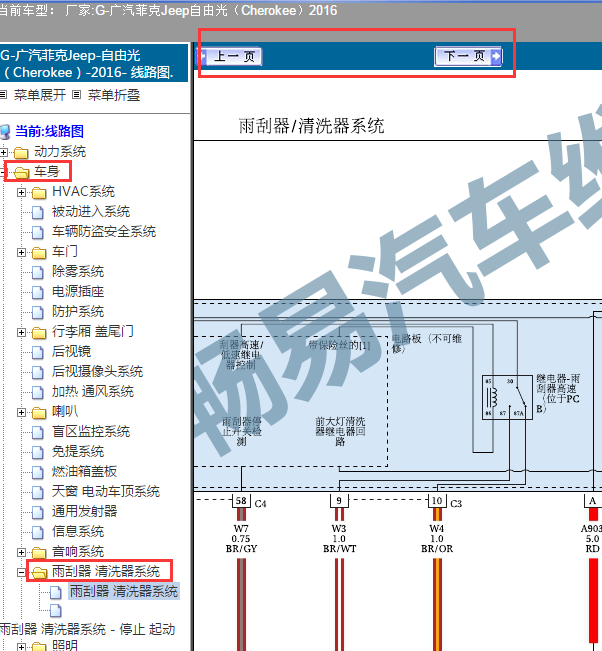Open the 信息系统 document icon
The width and height of the screenshot is (602, 651).
pos(38,533)
